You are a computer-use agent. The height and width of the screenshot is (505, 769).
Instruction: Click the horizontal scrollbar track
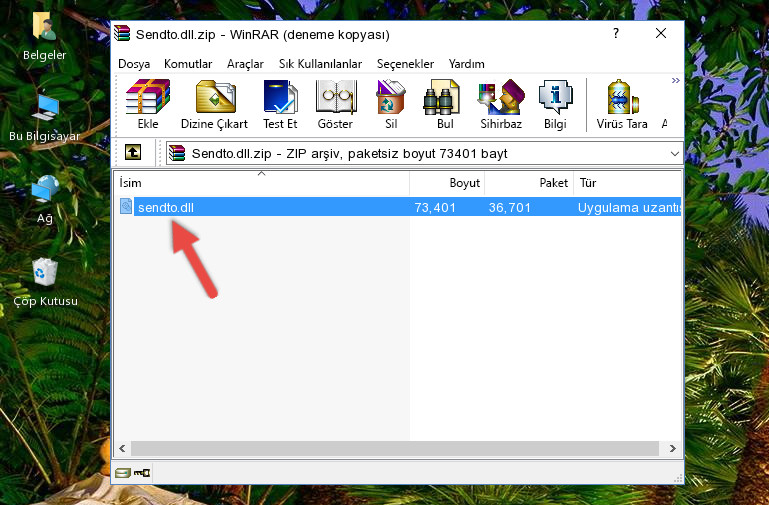click(395, 448)
